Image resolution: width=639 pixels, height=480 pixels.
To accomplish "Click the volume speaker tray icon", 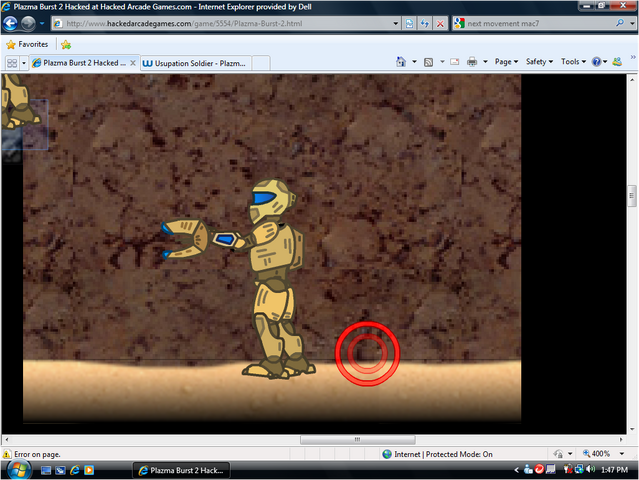I will [x=591, y=469].
